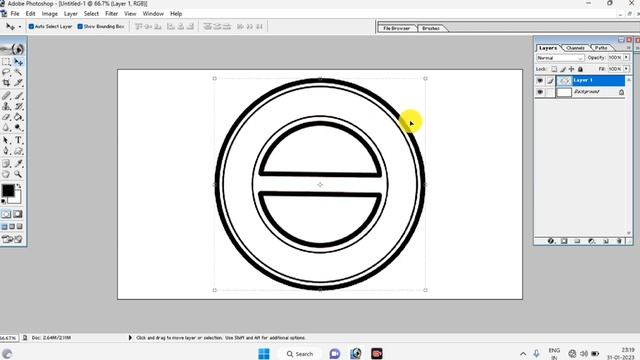Add a layer style in Layers panel
The image size is (640, 360).
551,241
